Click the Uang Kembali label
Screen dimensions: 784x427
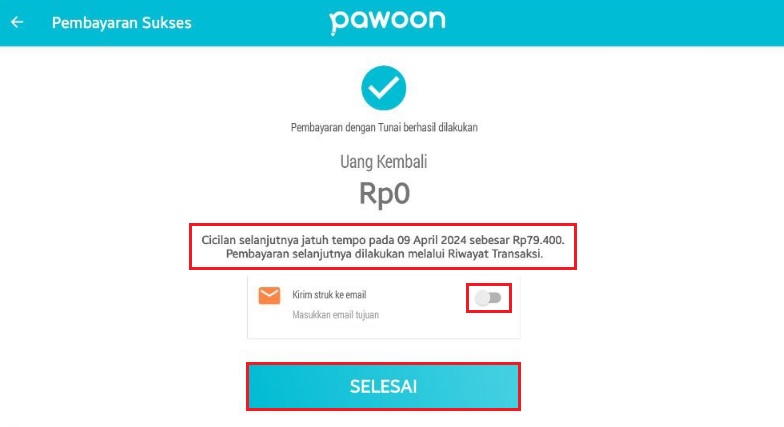click(x=384, y=162)
